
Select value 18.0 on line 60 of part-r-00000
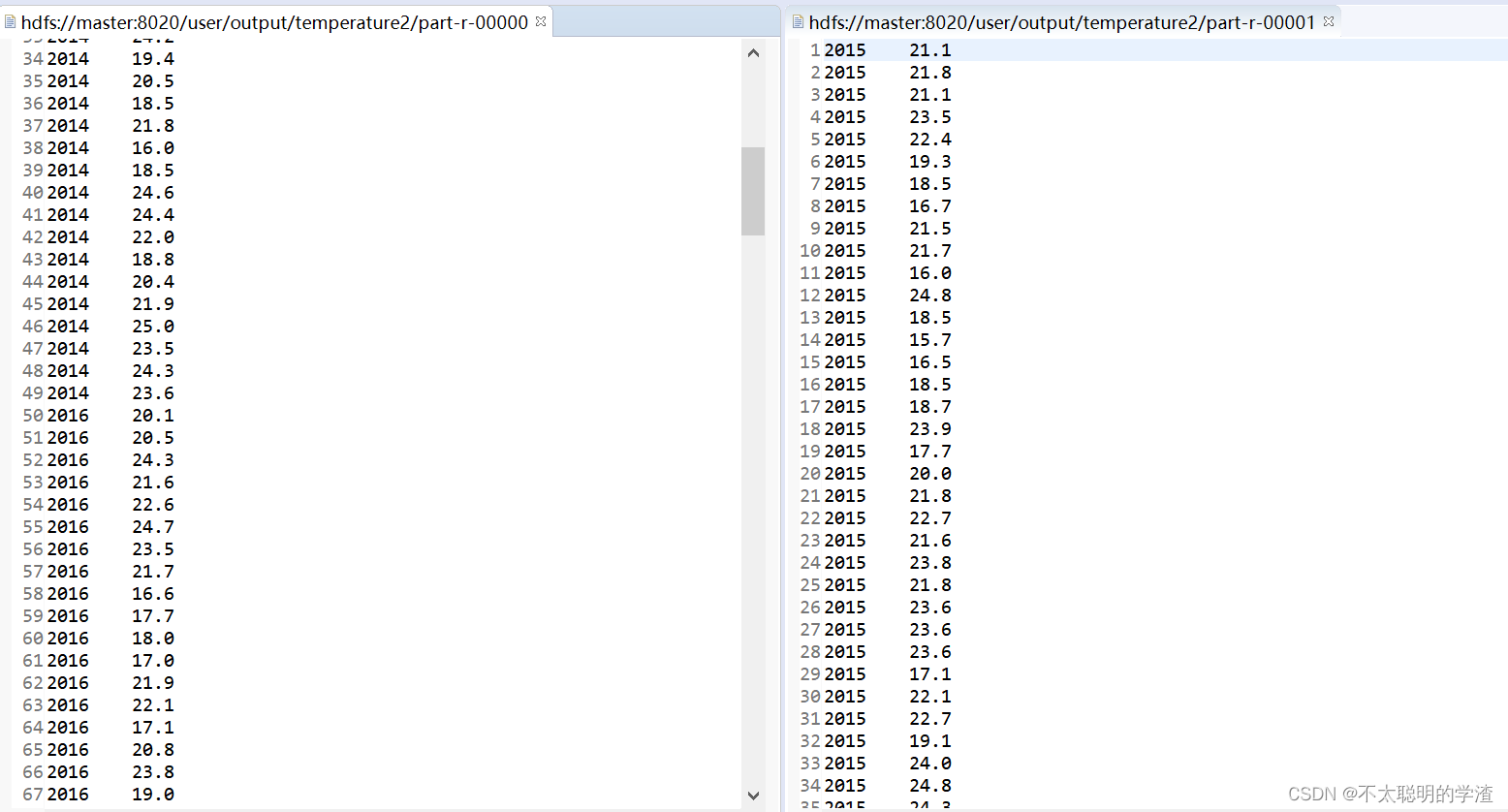coord(153,639)
